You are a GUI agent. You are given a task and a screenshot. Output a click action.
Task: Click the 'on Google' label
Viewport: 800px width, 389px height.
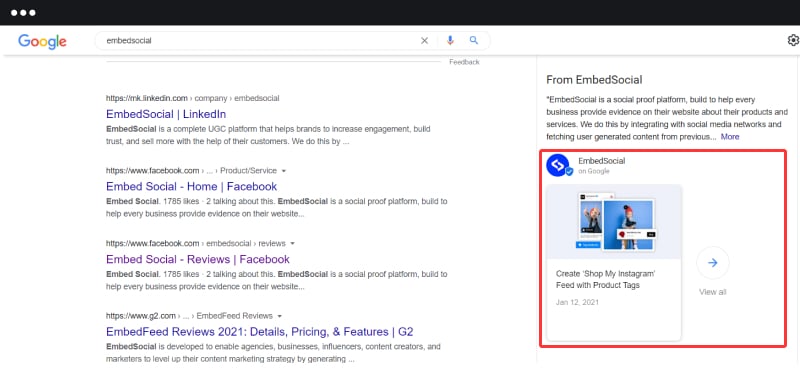coord(593,171)
